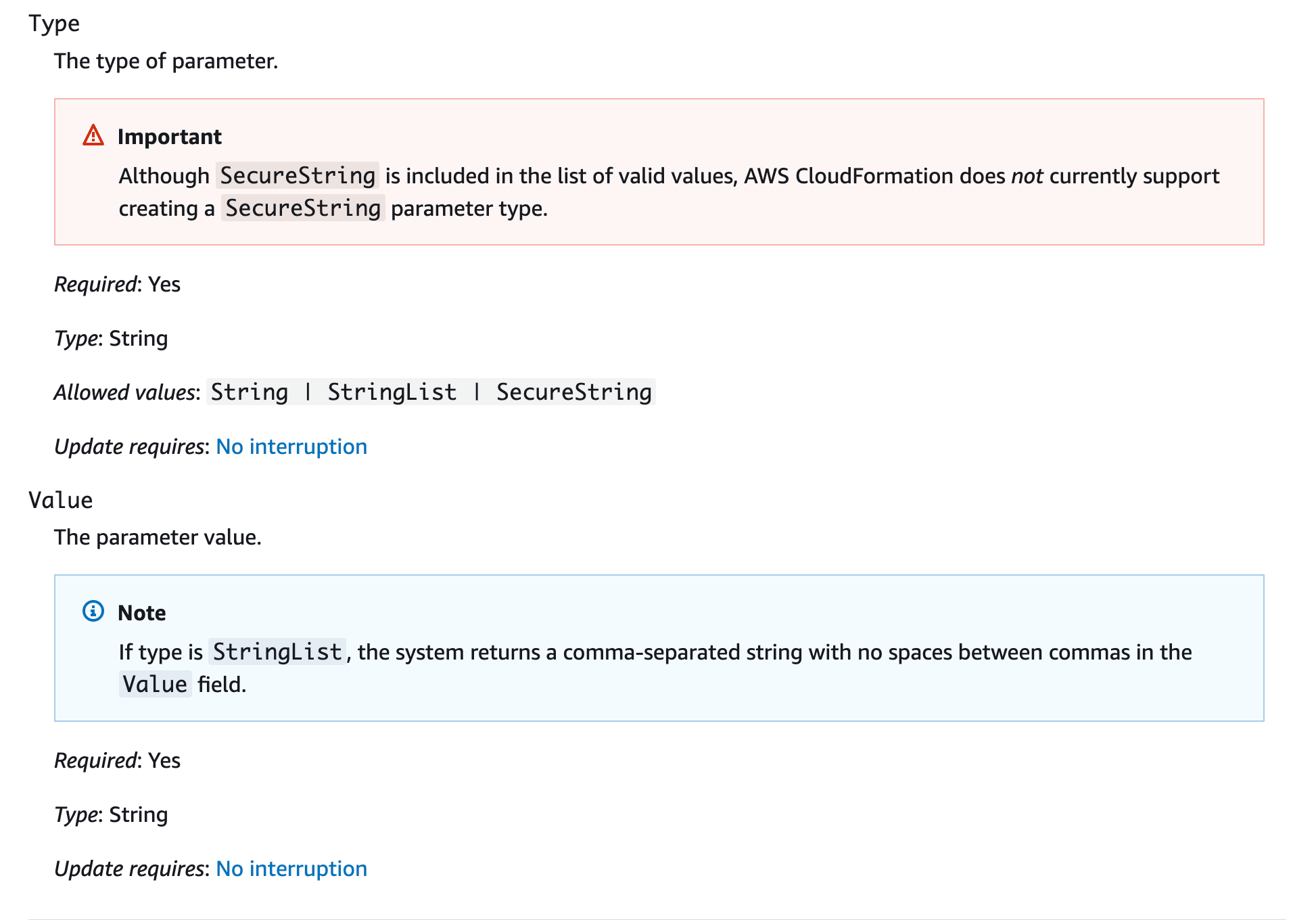1316x920 pixels.
Task: Click StringList in the Allowed values list
Action: [392, 392]
